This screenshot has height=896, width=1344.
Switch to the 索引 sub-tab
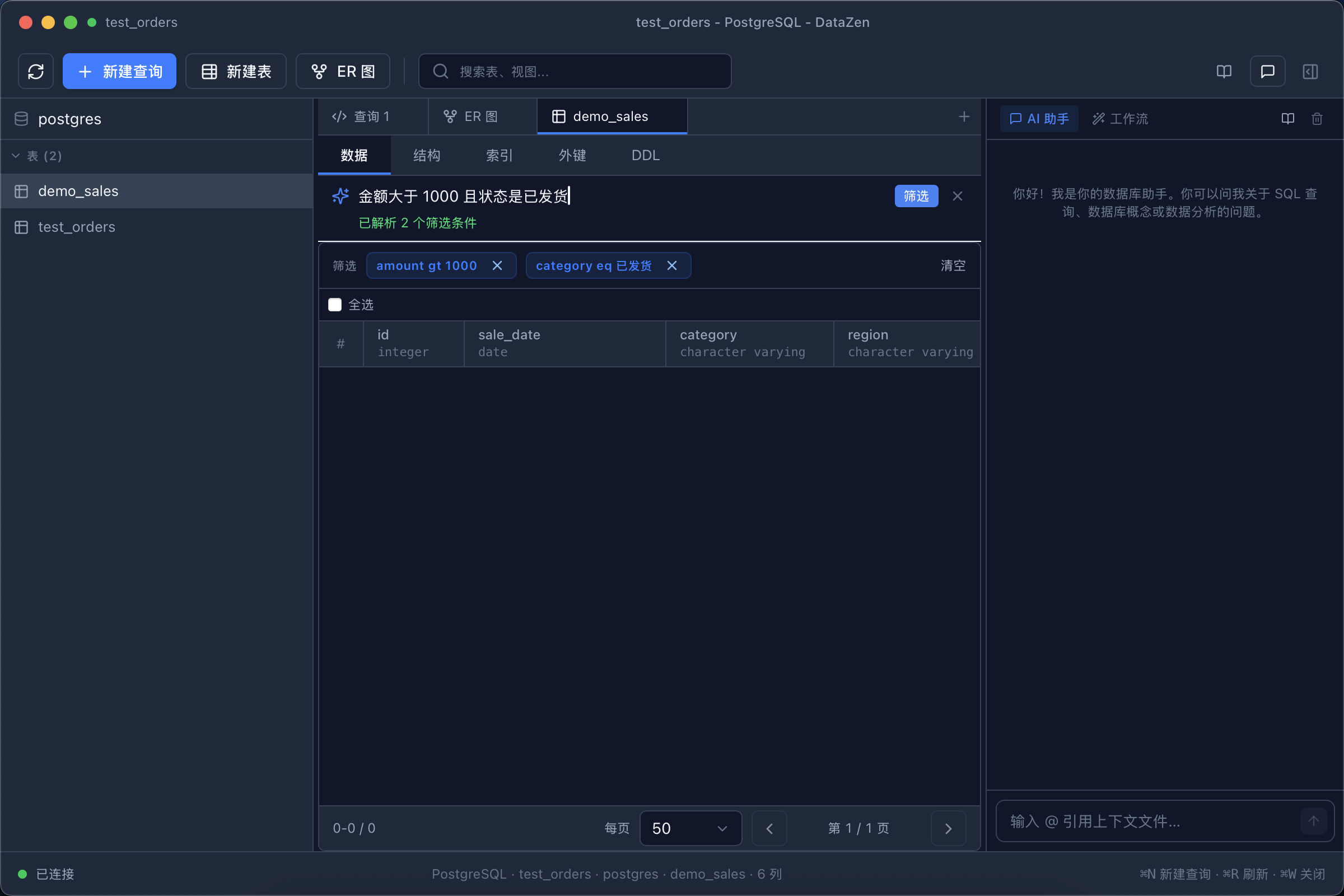click(x=500, y=156)
